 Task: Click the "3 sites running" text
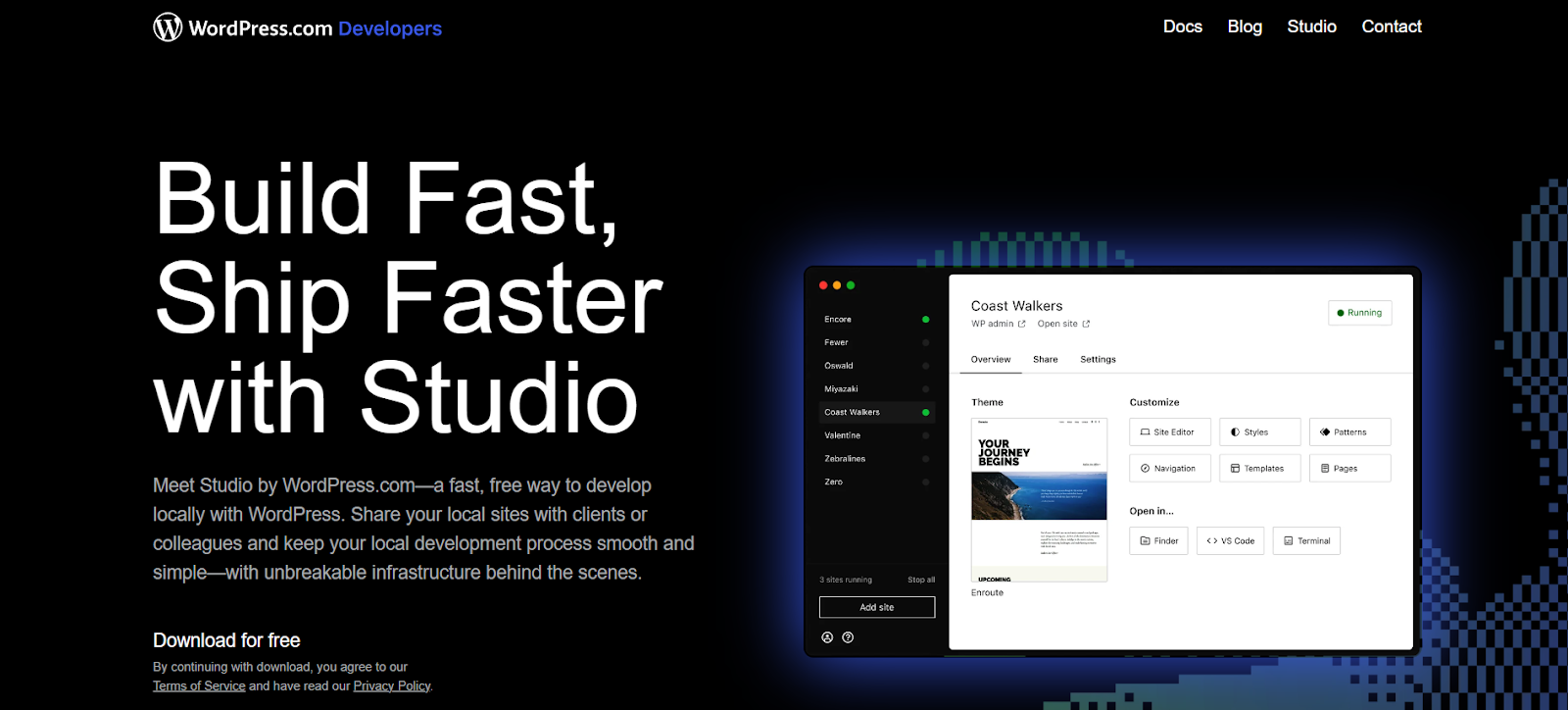(x=846, y=580)
